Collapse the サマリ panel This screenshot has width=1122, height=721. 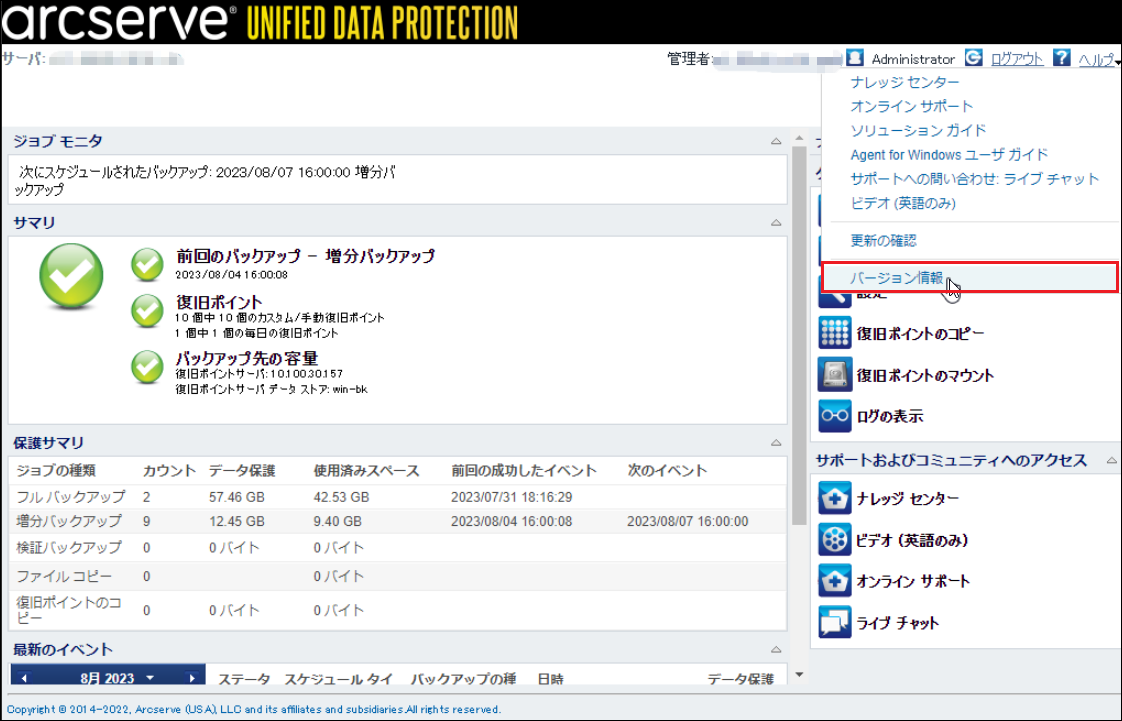point(776,223)
